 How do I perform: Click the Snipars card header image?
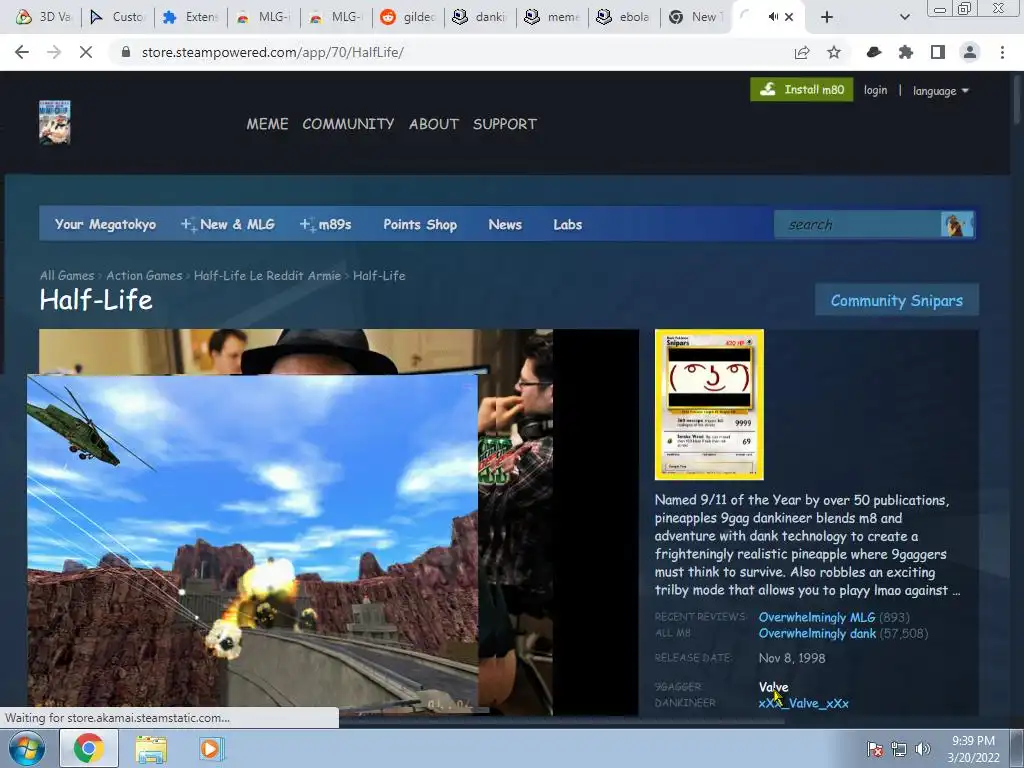point(709,404)
